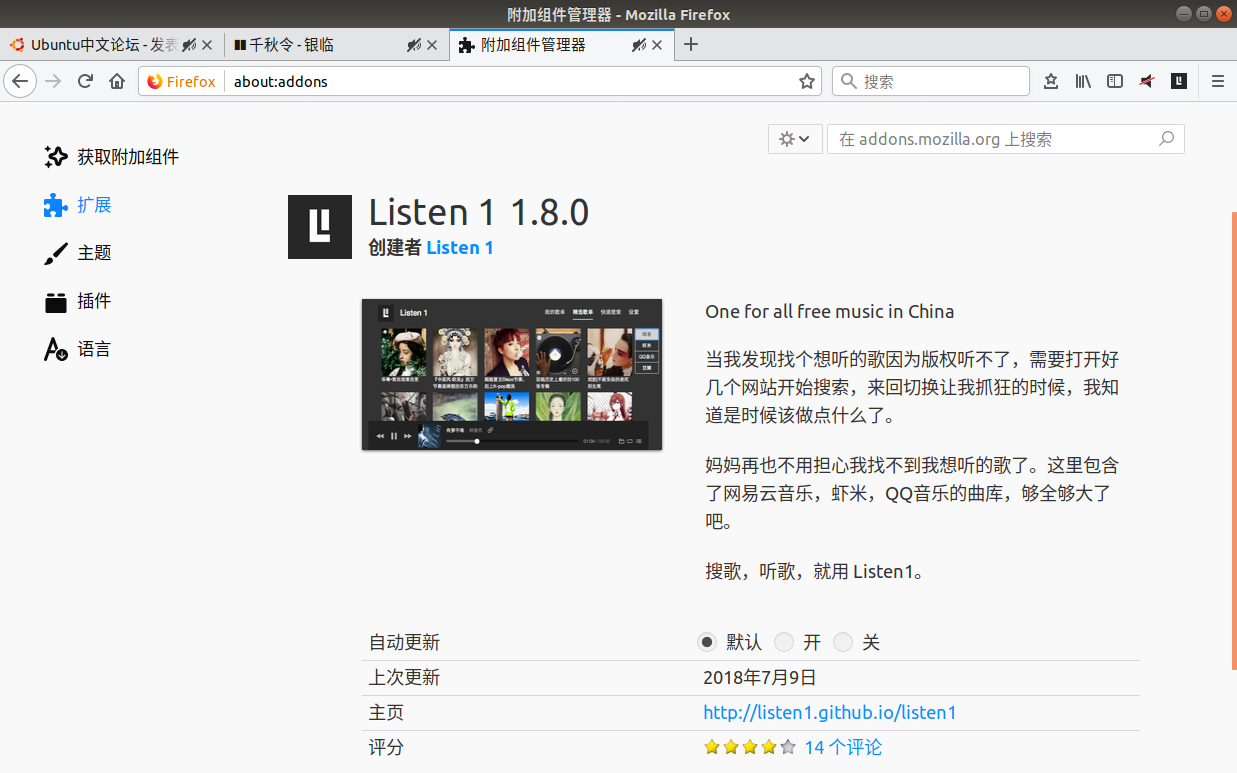Click the Listen 1 1.8.0 title
Screen dimensions: 1237x773
point(479,212)
